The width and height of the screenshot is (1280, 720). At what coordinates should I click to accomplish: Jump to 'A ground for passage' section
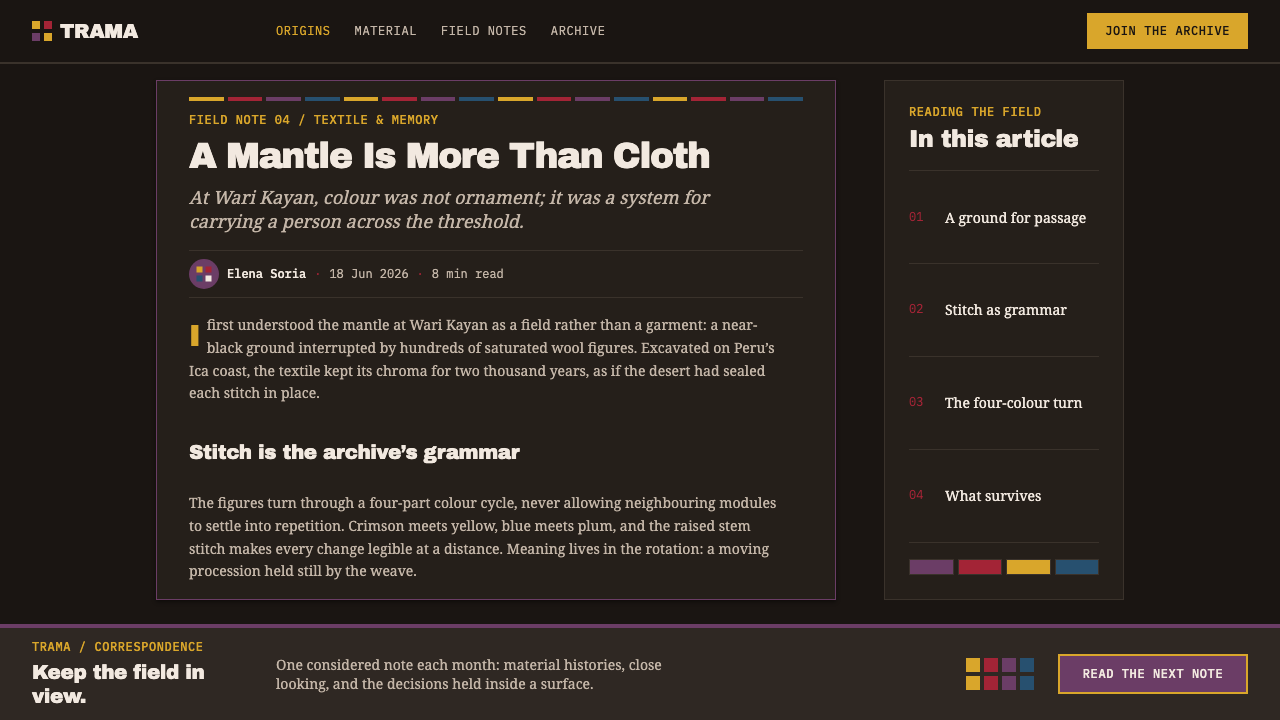point(1004,218)
